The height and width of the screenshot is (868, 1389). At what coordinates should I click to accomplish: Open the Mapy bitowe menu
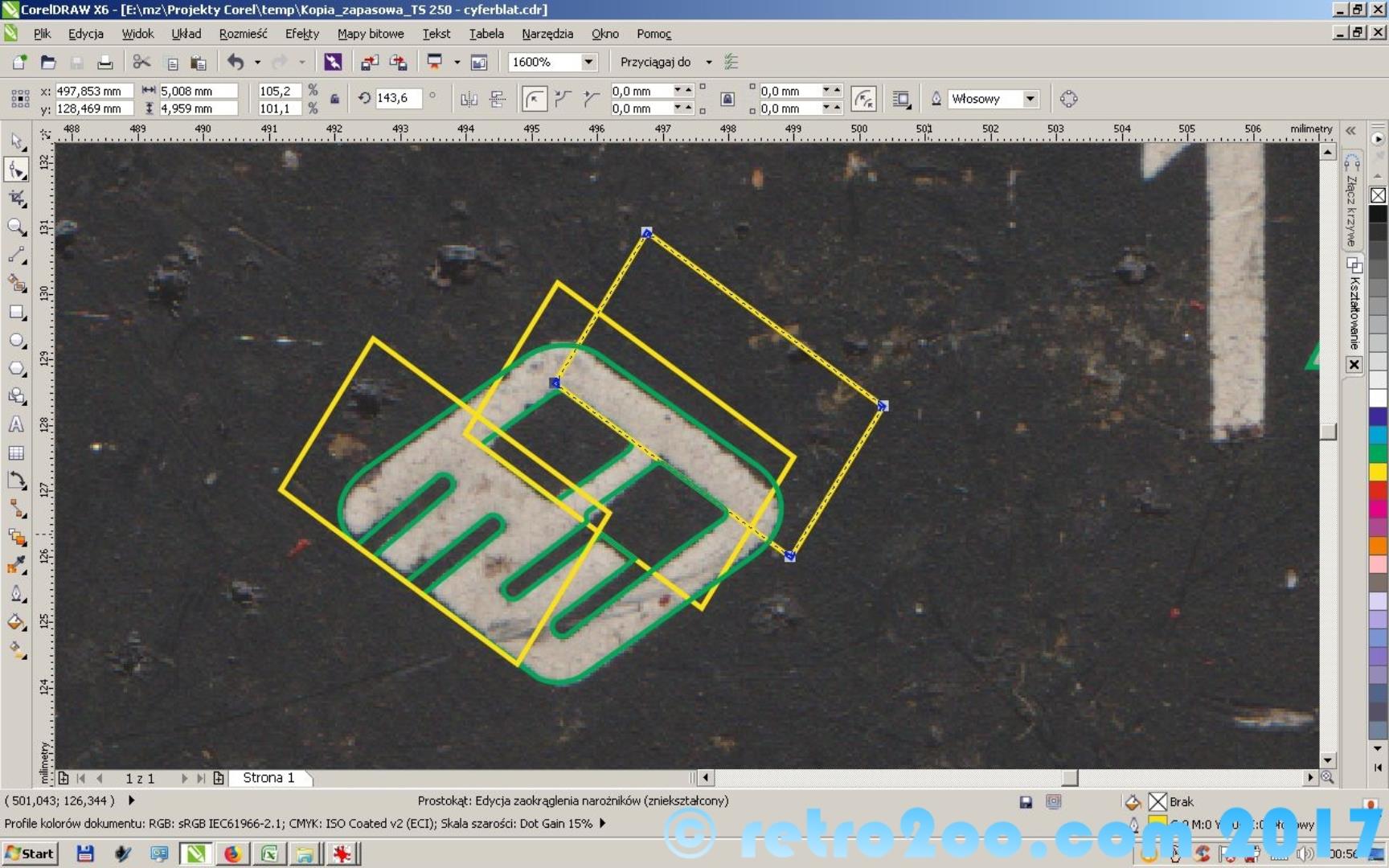[x=371, y=34]
